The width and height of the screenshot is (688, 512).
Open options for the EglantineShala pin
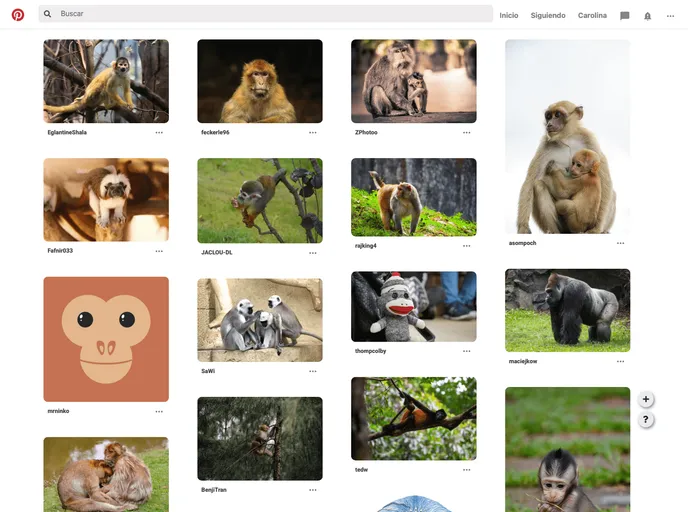159,132
